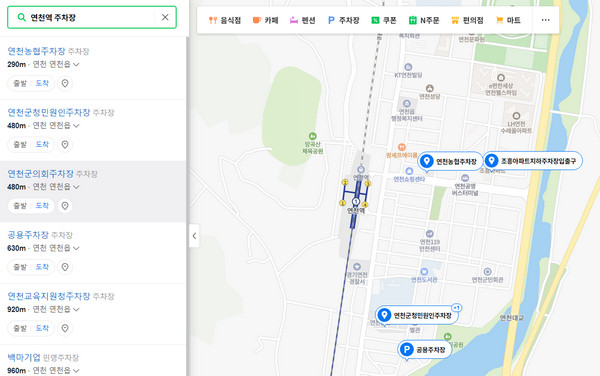The image size is (600, 376).
Task: Click the location pin icon for 연천농협주차장
Action: [65, 83]
